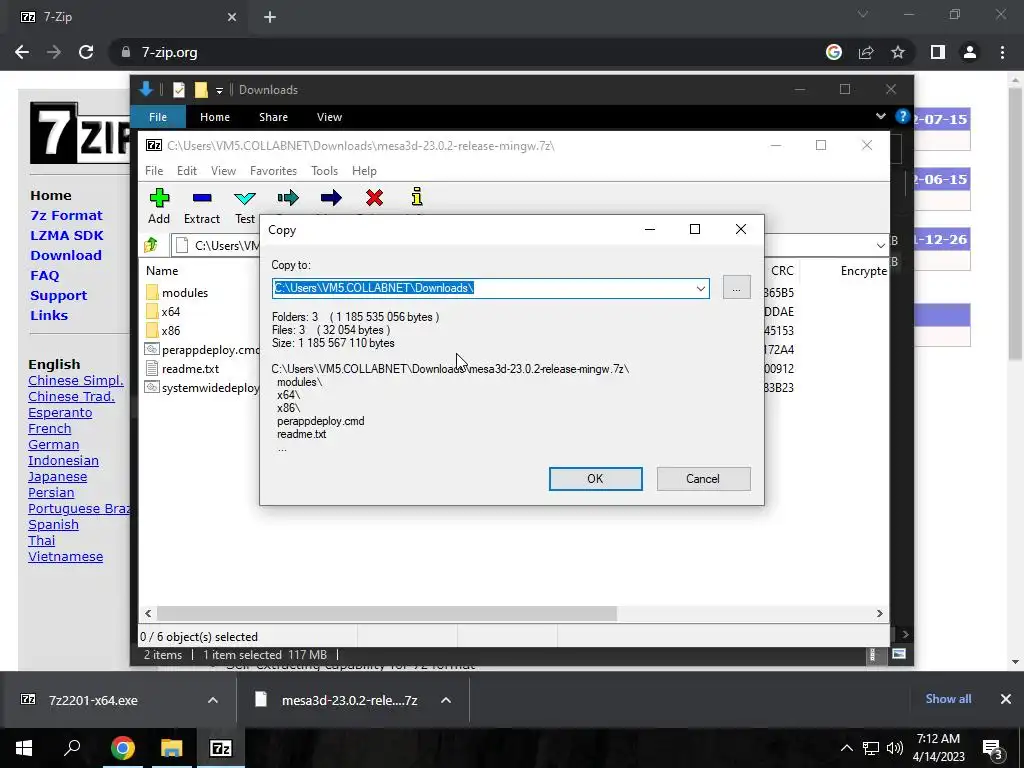Open volume control in system tray

pyautogui.click(x=895, y=748)
